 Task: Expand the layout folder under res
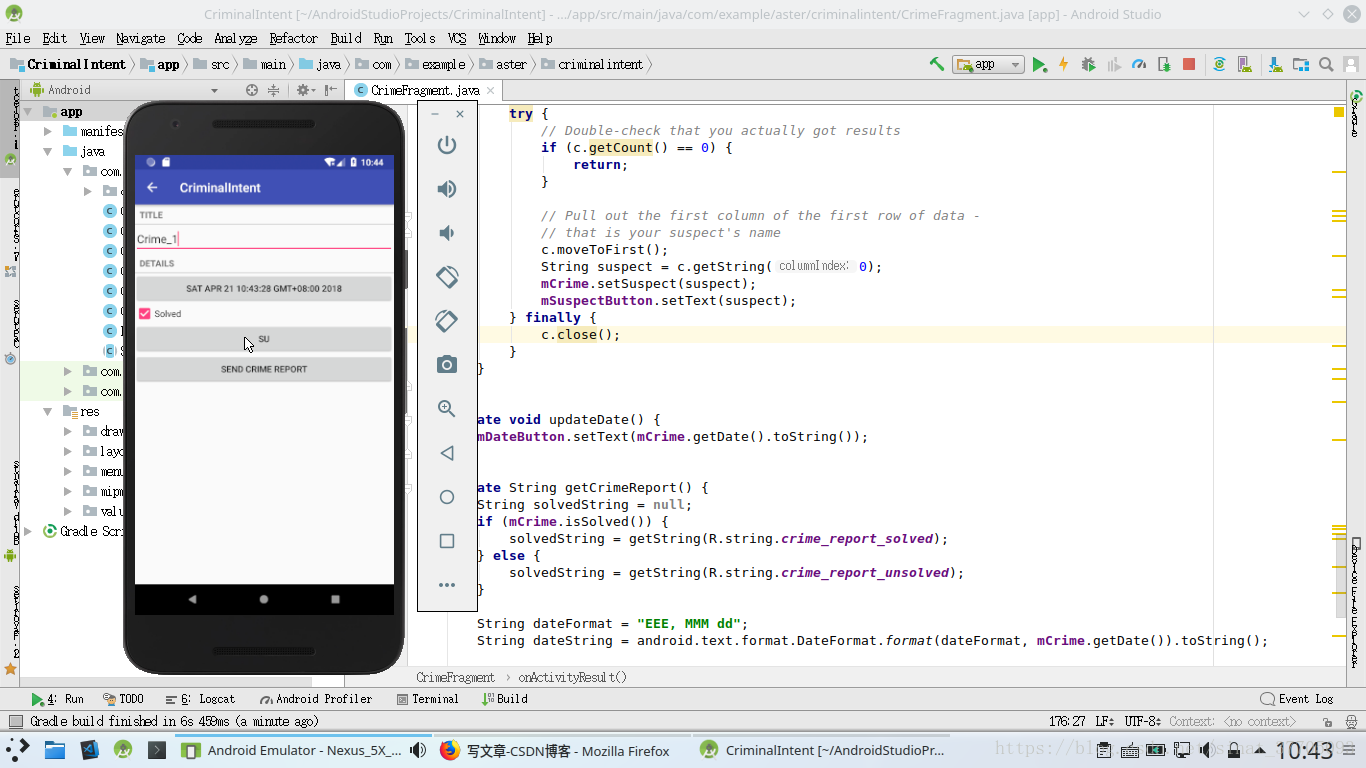(68, 451)
